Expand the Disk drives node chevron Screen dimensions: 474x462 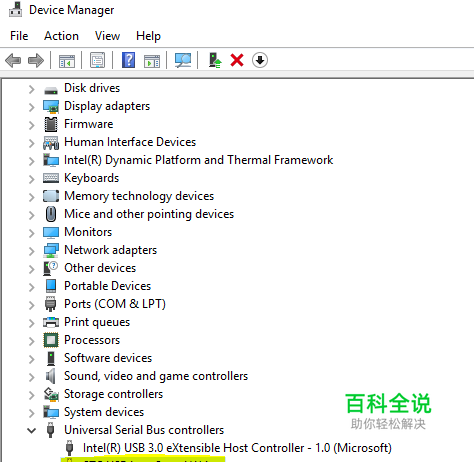click(31, 89)
